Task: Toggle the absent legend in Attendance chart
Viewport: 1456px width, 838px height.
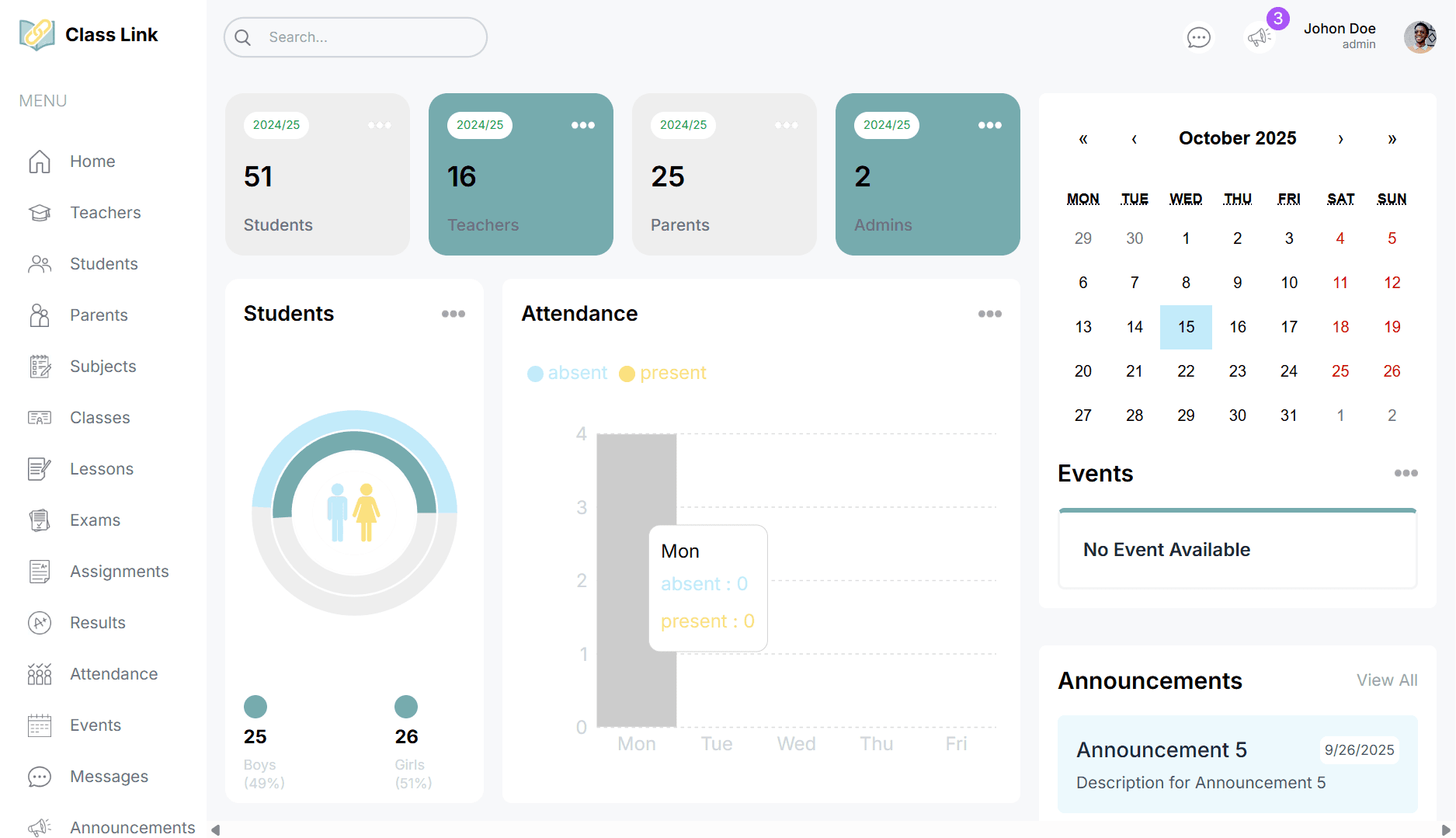Action: [x=568, y=373]
